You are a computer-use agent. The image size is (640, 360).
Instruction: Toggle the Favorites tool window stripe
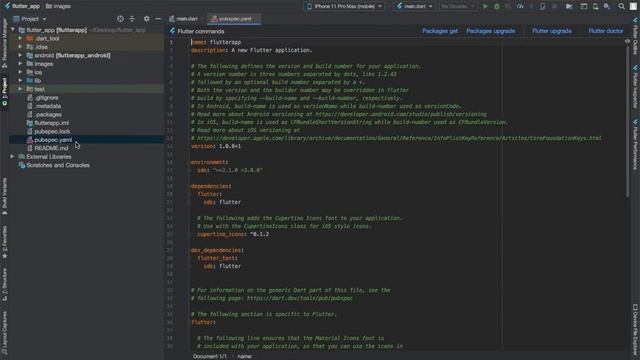(4, 242)
